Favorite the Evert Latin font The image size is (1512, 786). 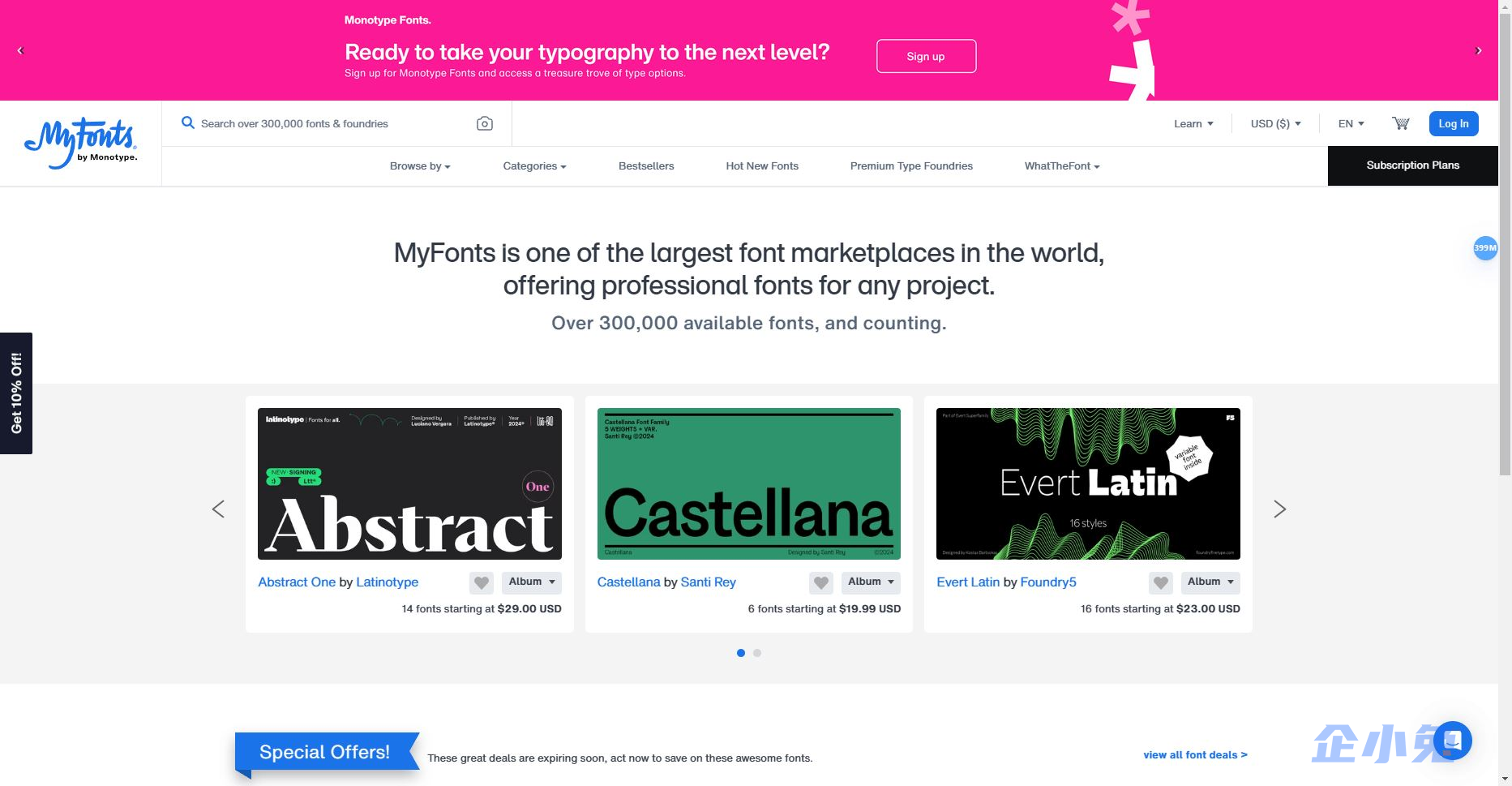1159,582
